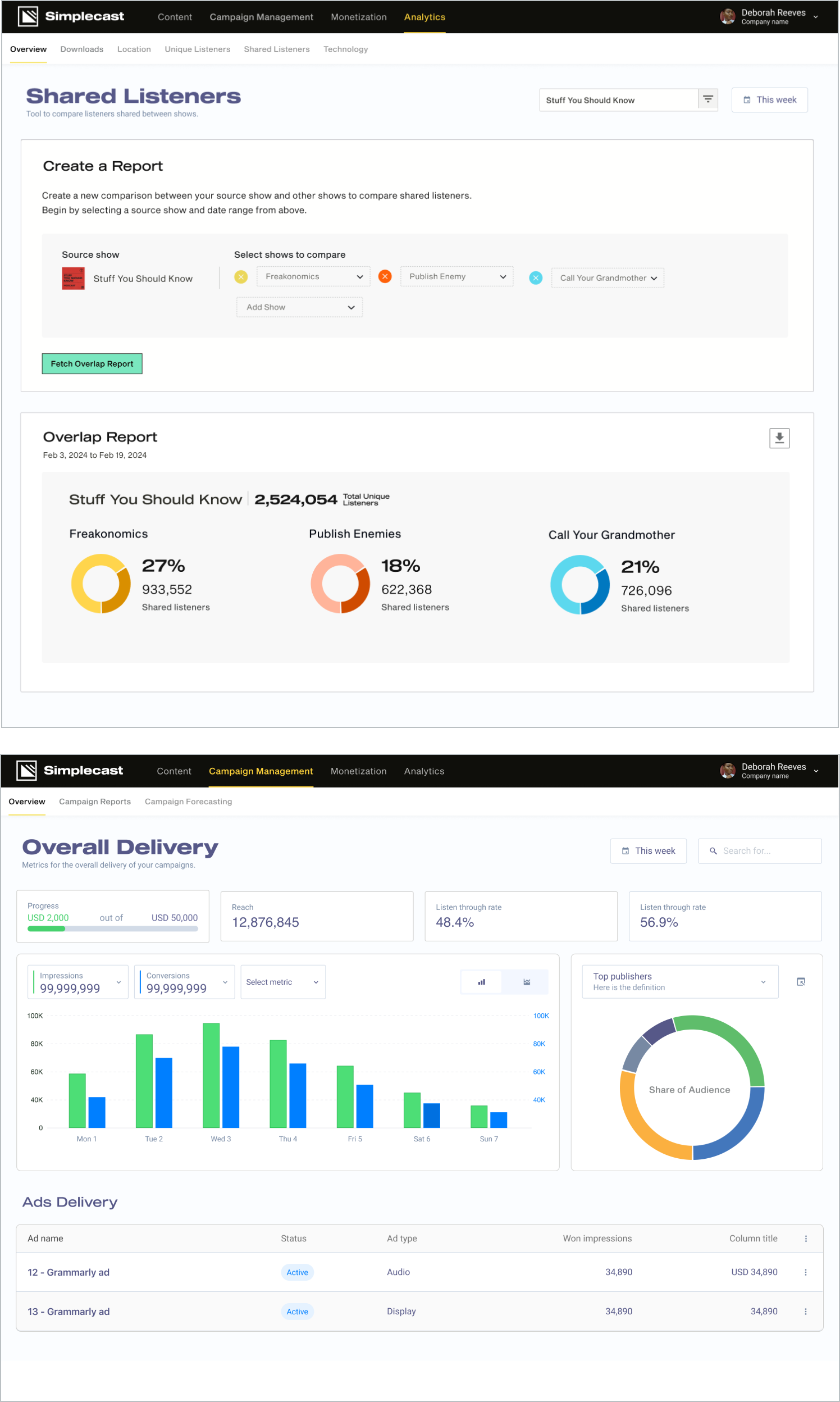Screen dimensions: 840x1402
Task: Click the Wed 3 green impressions bar
Action: pyautogui.click(x=211, y=1075)
